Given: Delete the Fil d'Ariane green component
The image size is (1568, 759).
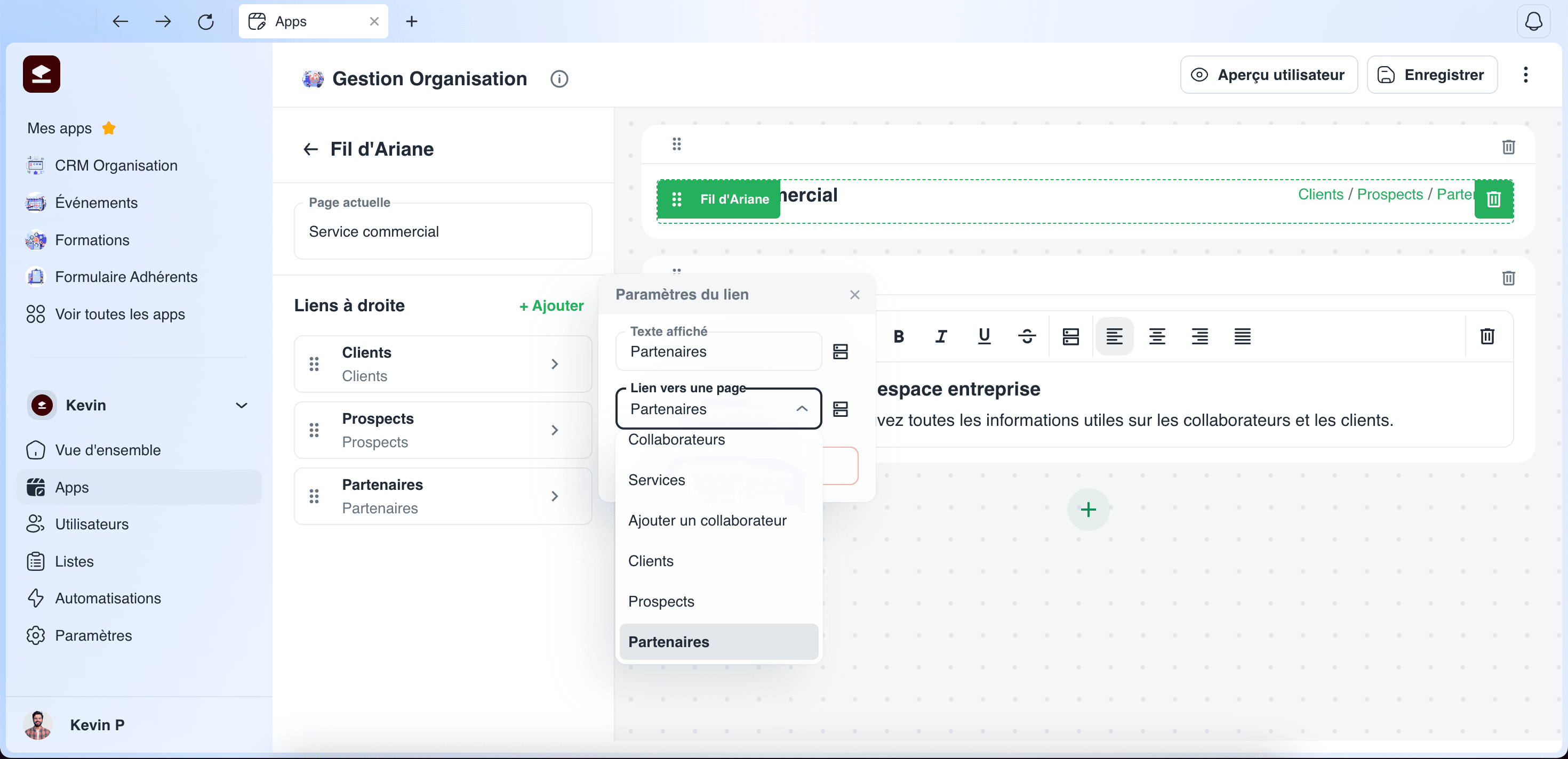Looking at the screenshot, I should pos(1494,199).
